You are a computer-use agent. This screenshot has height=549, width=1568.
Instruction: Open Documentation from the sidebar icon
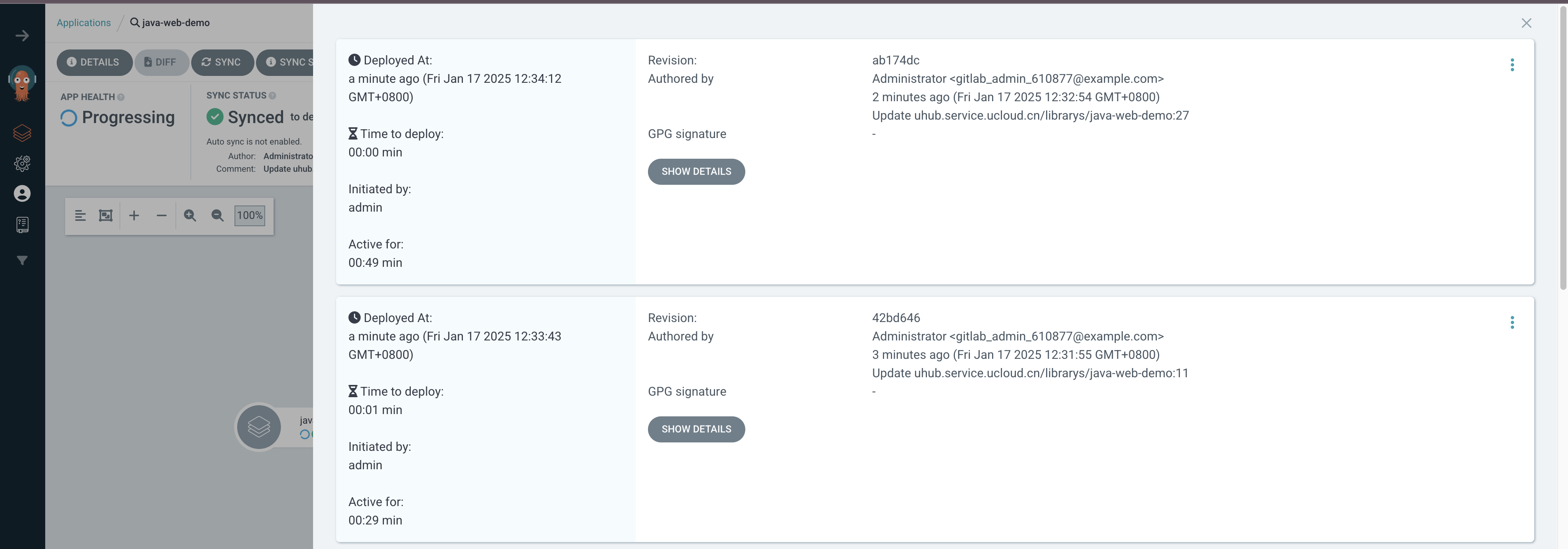tap(22, 225)
